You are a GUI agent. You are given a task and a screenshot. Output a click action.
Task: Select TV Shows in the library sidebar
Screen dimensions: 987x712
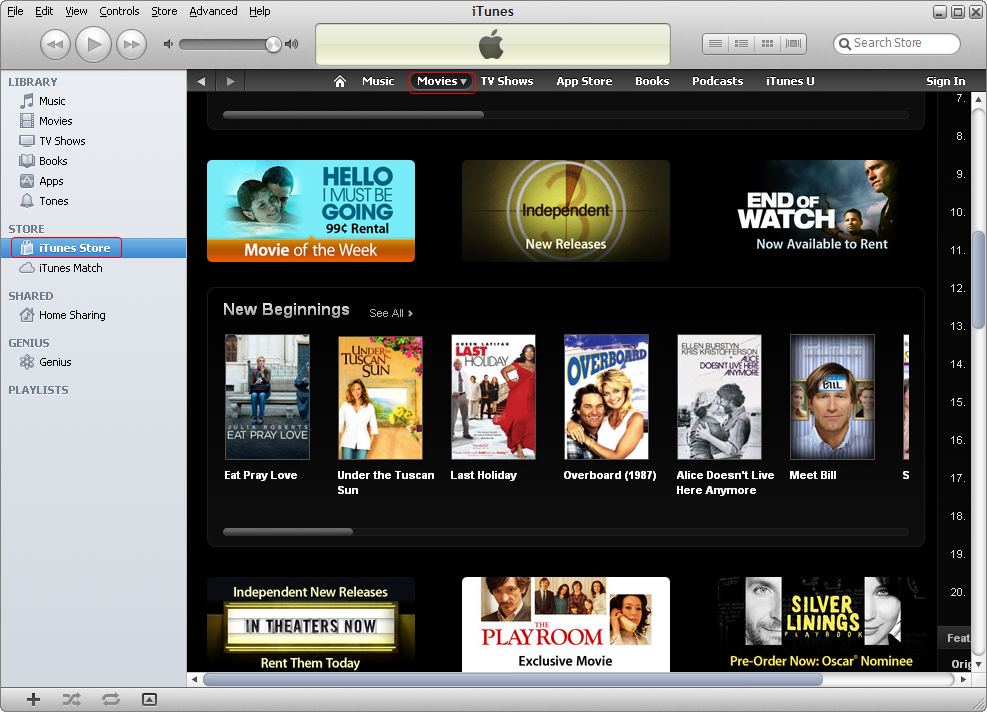(x=93, y=142)
